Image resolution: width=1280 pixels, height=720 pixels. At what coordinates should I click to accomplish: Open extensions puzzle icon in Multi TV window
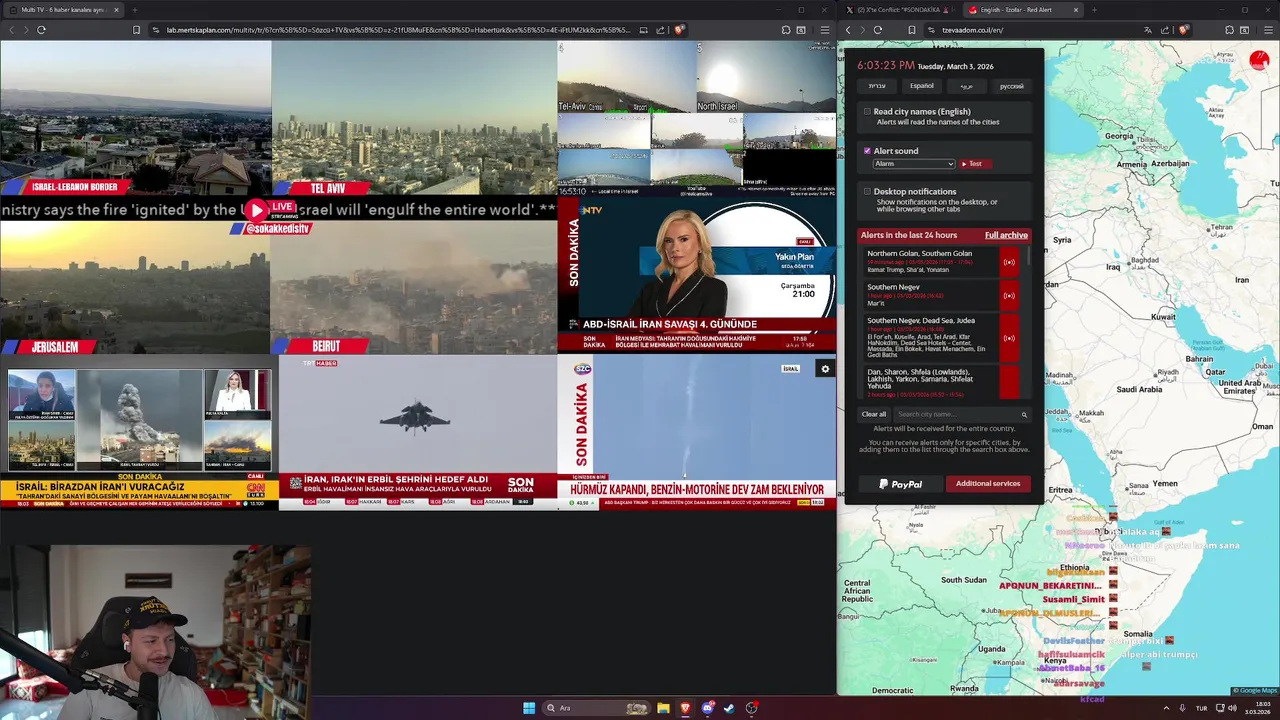[786, 30]
